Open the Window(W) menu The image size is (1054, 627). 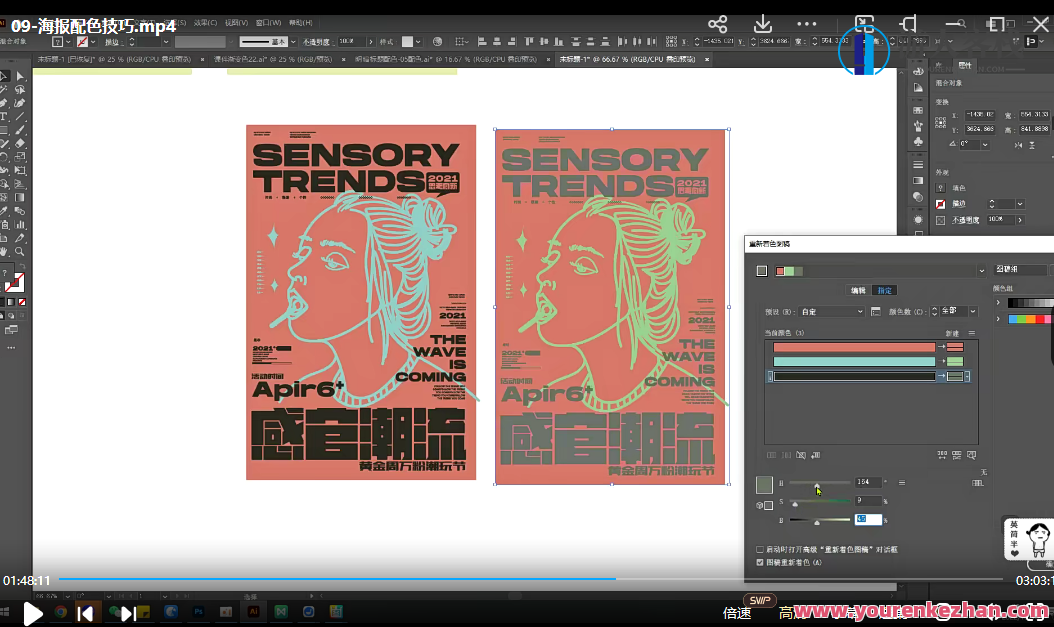[x=267, y=21]
